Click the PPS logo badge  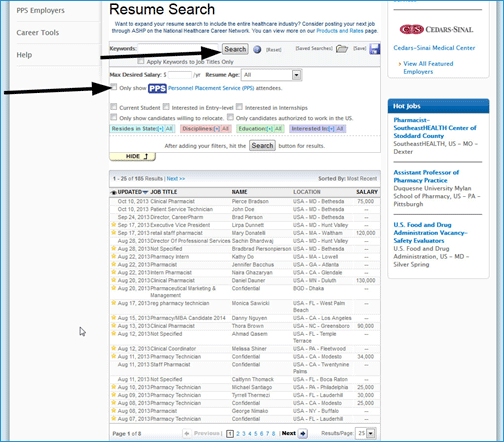coord(157,88)
